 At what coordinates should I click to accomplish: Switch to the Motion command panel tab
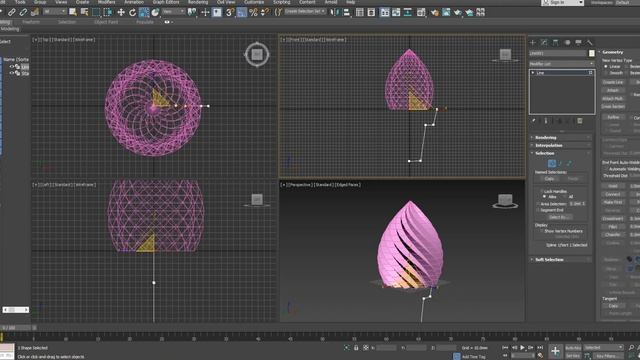(x=567, y=42)
